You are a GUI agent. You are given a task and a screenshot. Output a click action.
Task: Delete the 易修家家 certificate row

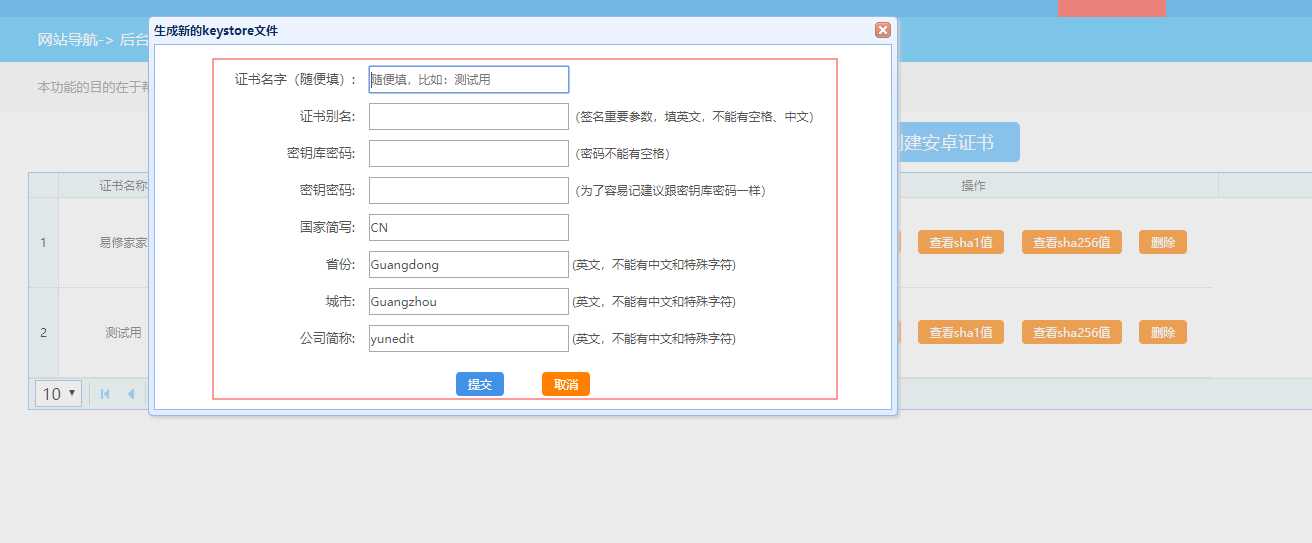pyautogui.click(x=1163, y=242)
